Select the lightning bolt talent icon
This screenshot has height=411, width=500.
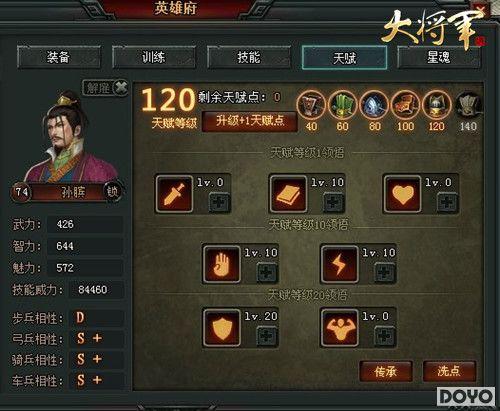pyautogui.click(x=339, y=265)
